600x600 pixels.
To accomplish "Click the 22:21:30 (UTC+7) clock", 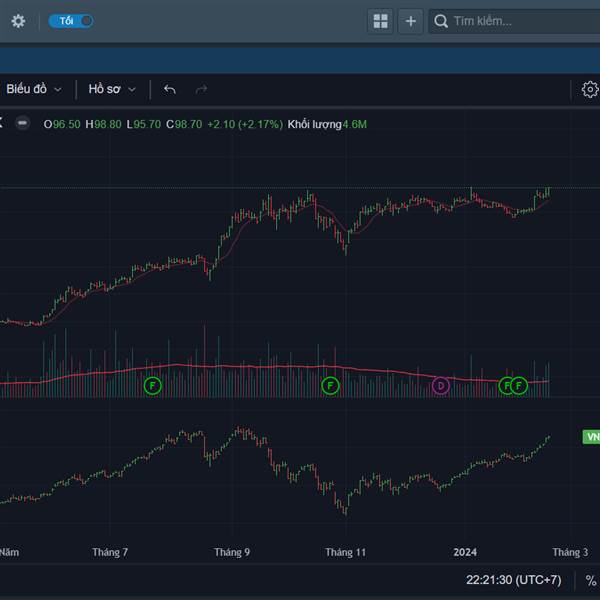I will pyautogui.click(x=514, y=580).
